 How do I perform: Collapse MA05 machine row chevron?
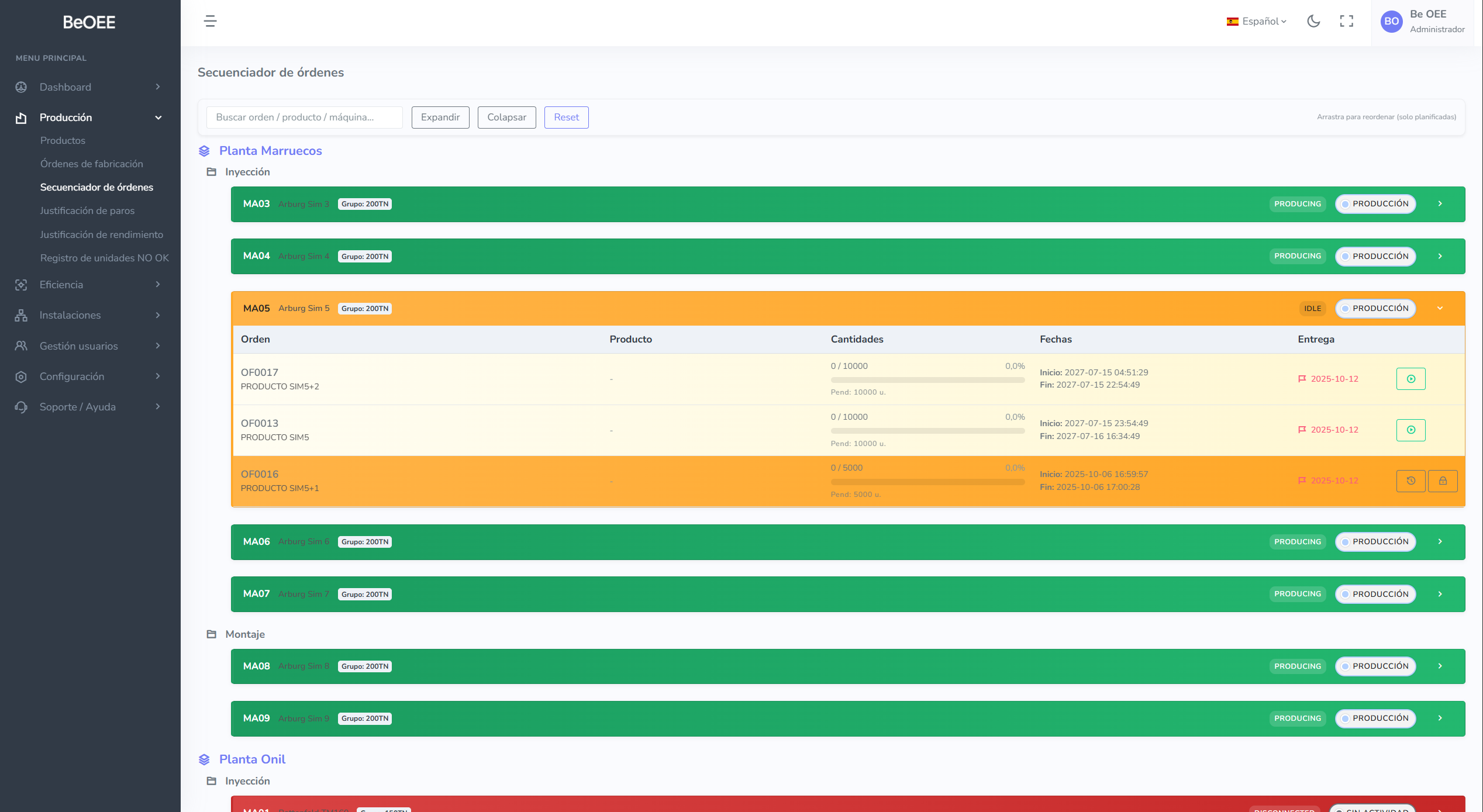pos(1440,309)
